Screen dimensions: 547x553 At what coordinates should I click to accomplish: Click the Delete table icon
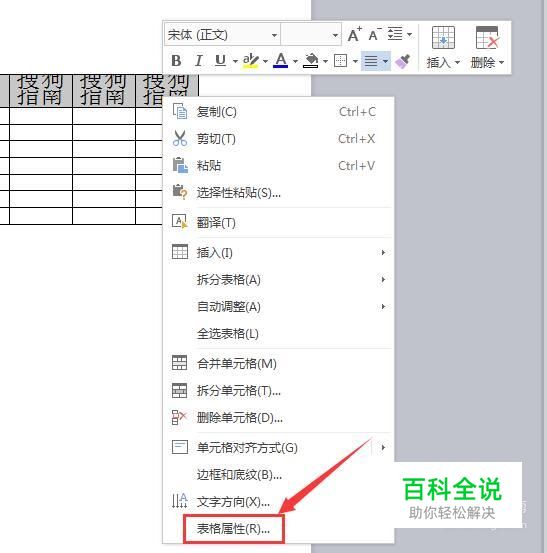[x=487, y=38]
